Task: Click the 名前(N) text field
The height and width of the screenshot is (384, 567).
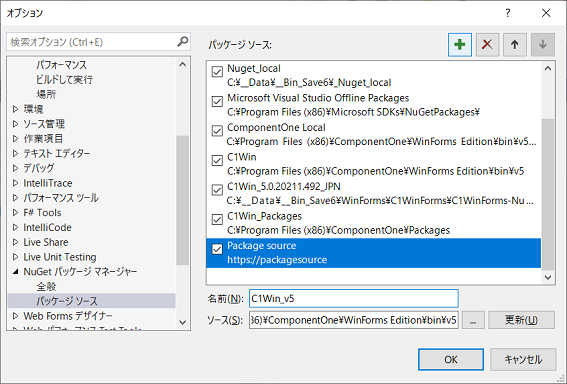Action: [x=354, y=299]
